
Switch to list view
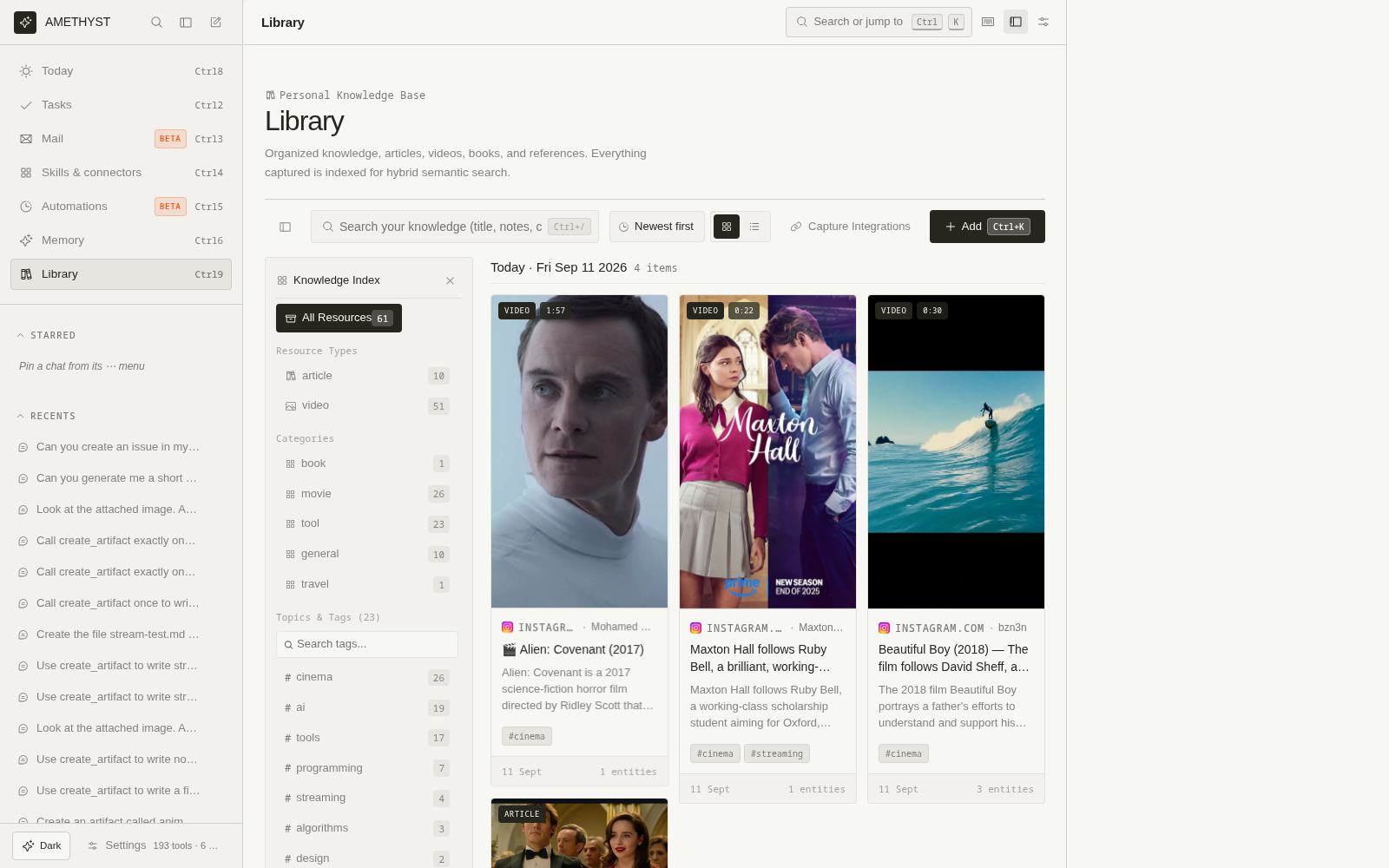click(x=754, y=227)
